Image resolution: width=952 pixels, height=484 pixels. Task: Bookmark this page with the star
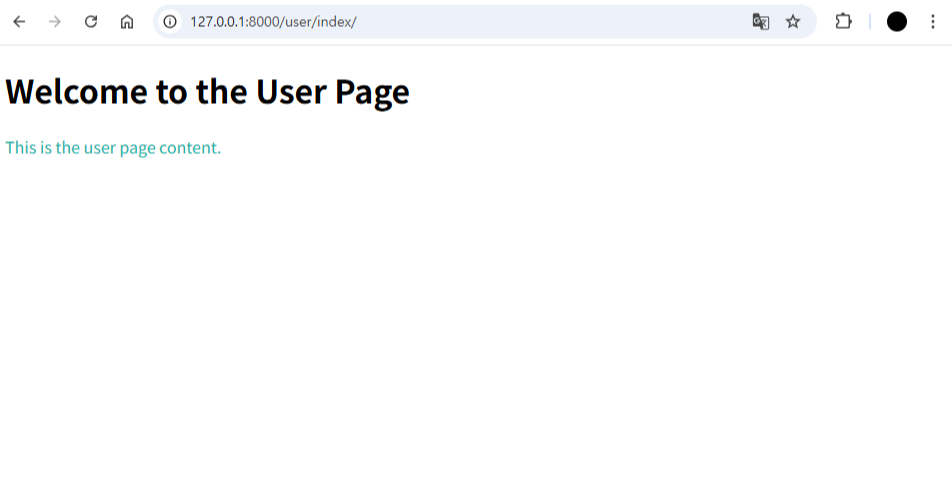click(x=793, y=22)
